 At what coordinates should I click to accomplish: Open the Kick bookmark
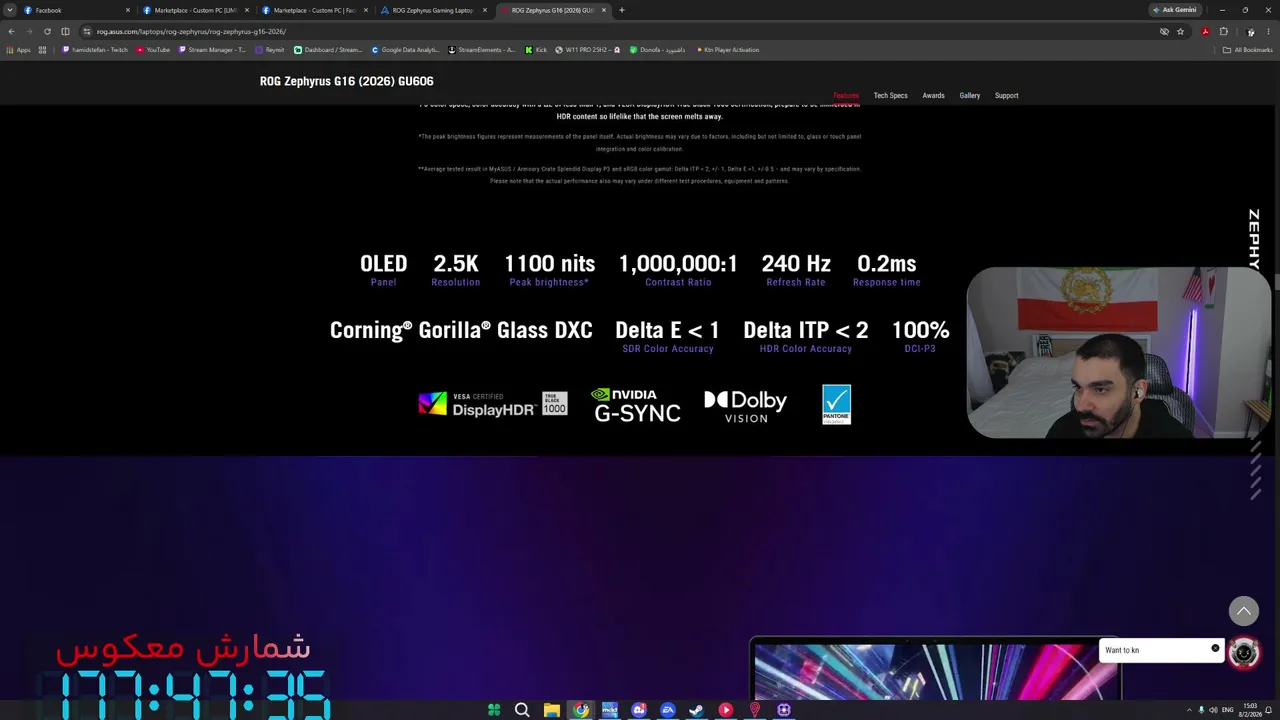coord(536,50)
